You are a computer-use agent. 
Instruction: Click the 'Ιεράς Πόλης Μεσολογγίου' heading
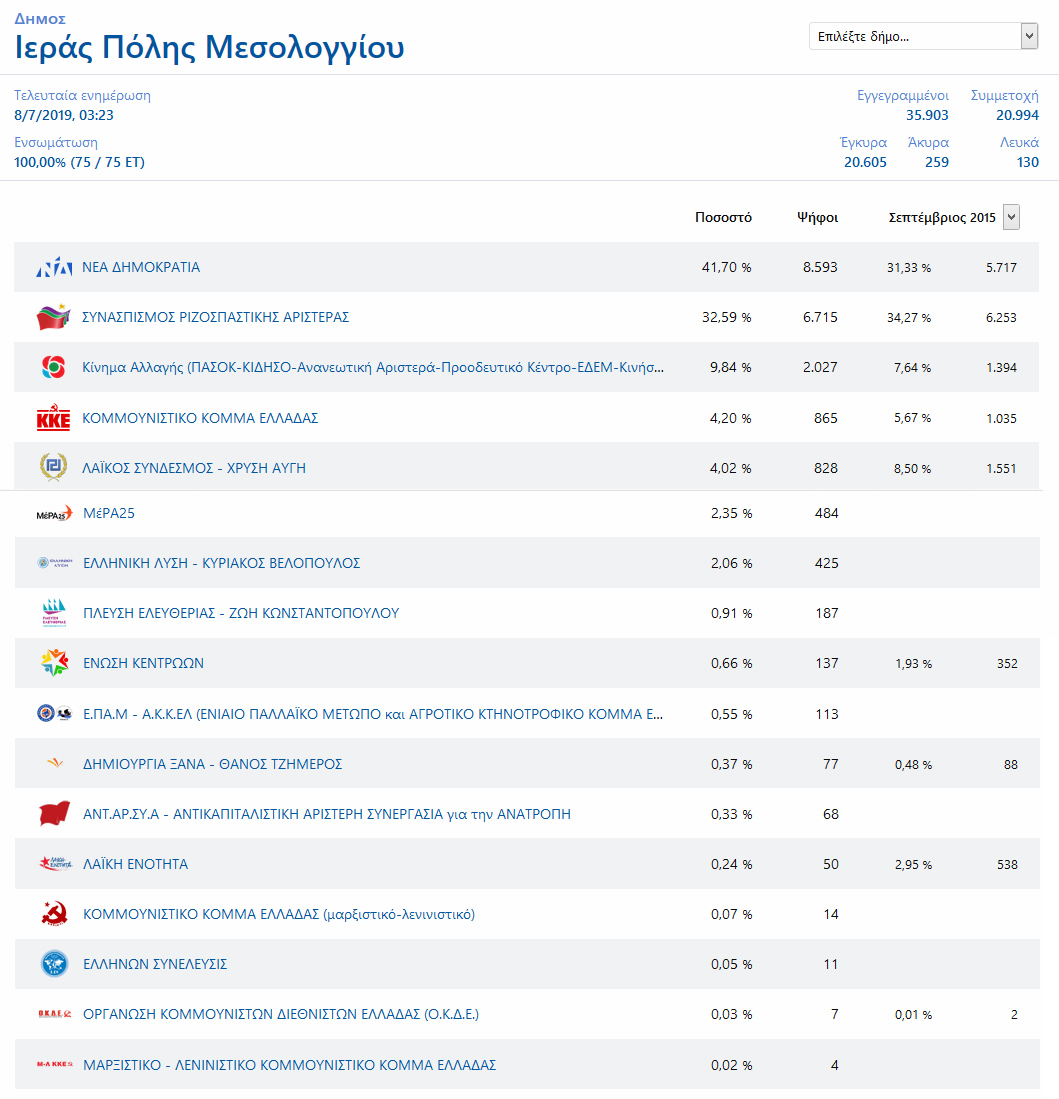tap(209, 48)
